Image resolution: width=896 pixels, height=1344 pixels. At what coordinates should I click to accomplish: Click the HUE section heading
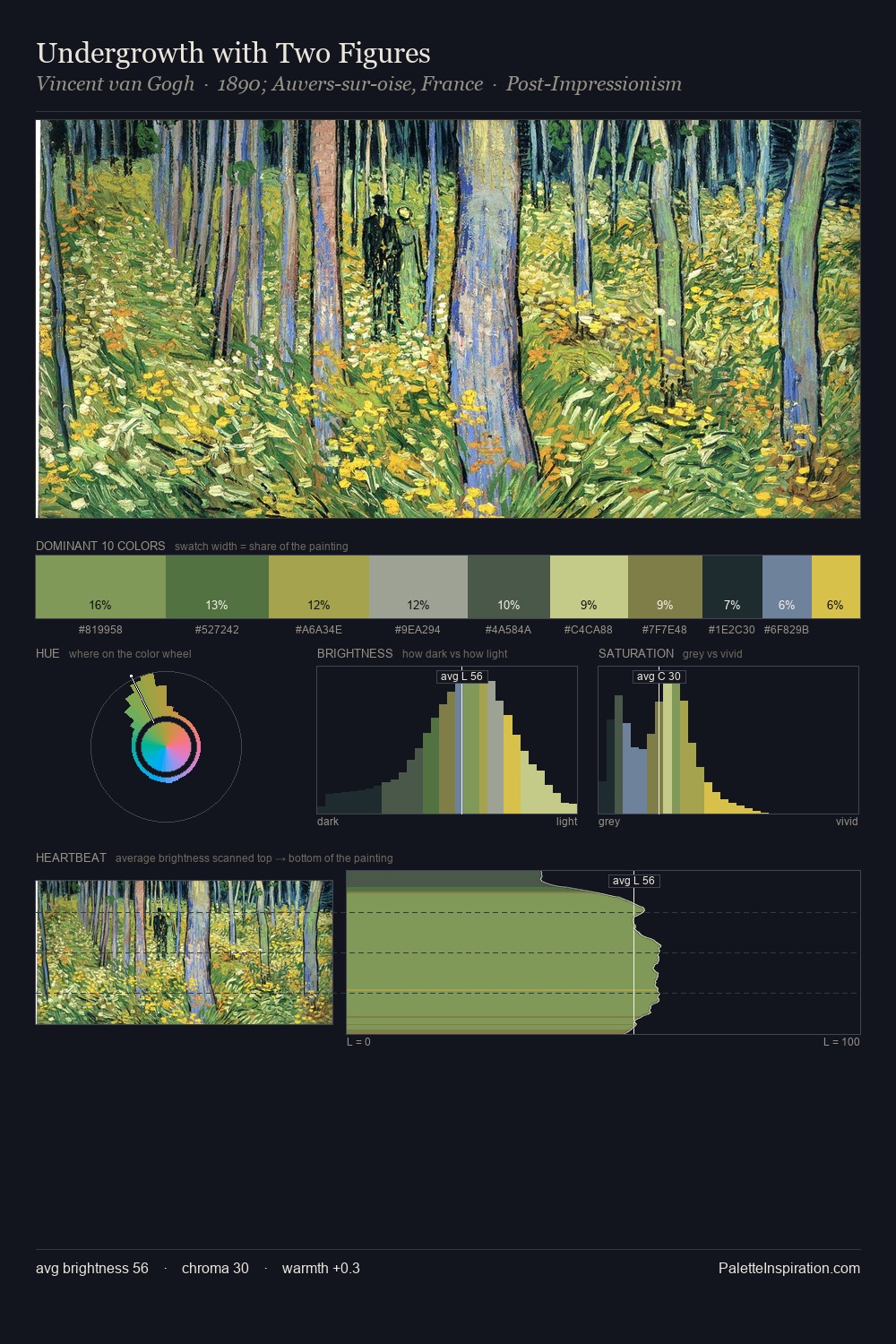click(x=47, y=653)
